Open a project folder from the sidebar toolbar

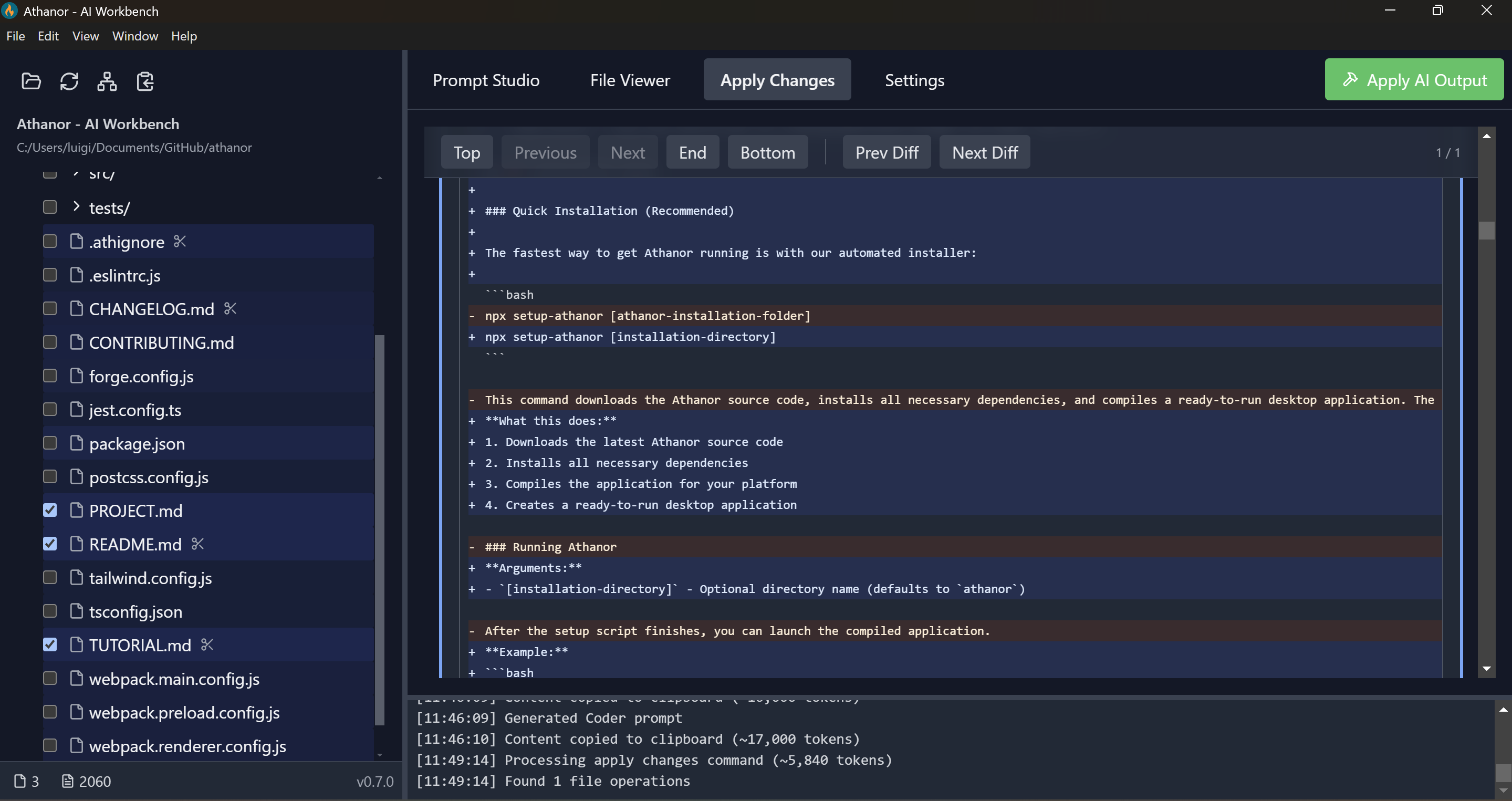coord(30,81)
